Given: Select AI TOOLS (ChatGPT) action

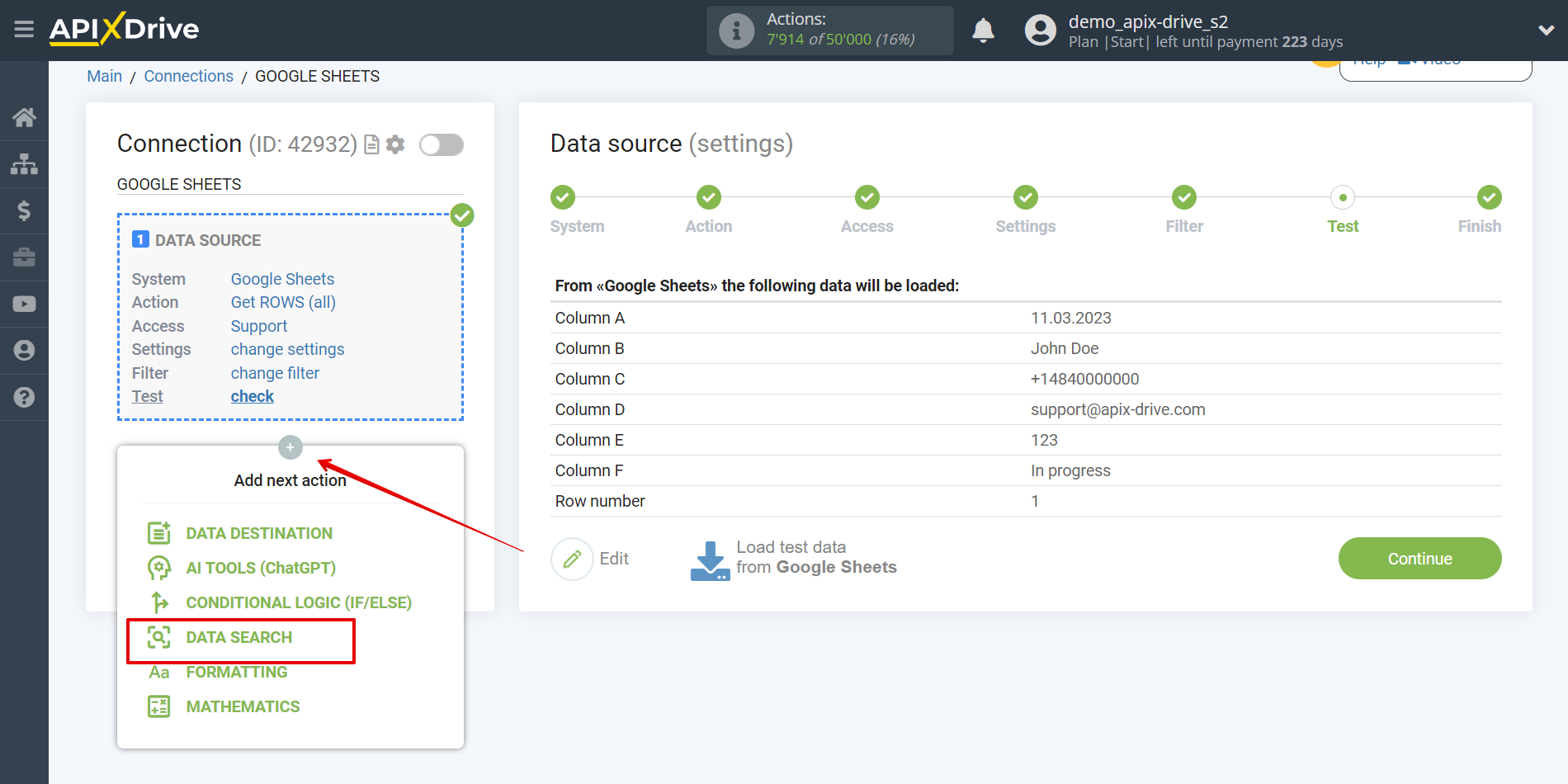Looking at the screenshot, I should [x=261, y=568].
